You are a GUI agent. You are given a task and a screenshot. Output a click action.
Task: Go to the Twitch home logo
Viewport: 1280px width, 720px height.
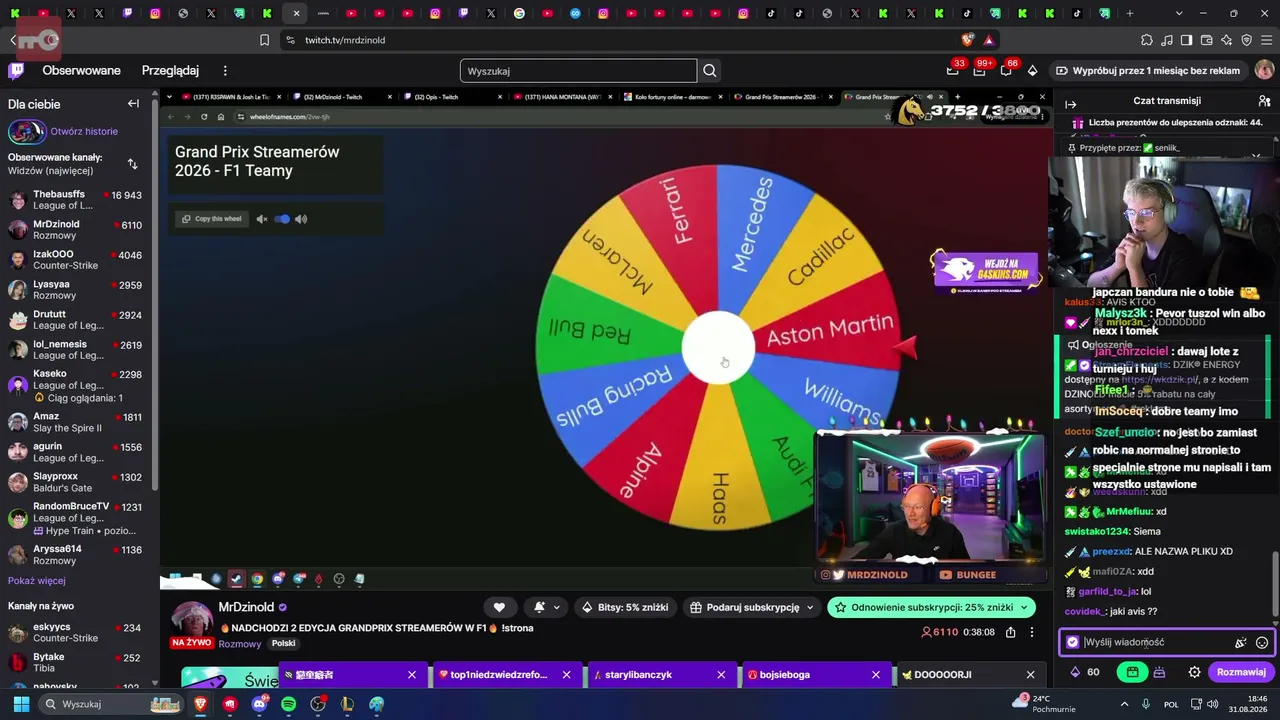point(16,71)
